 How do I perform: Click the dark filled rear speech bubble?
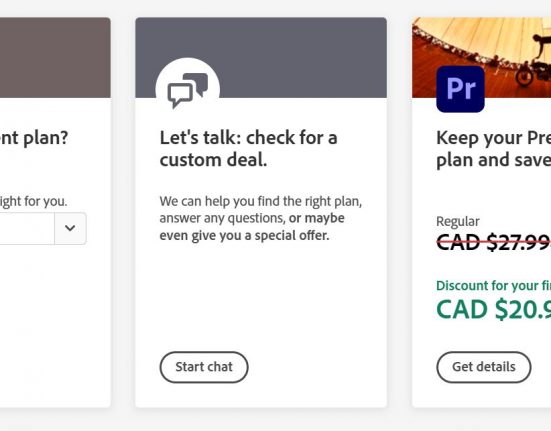coord(196,83)
